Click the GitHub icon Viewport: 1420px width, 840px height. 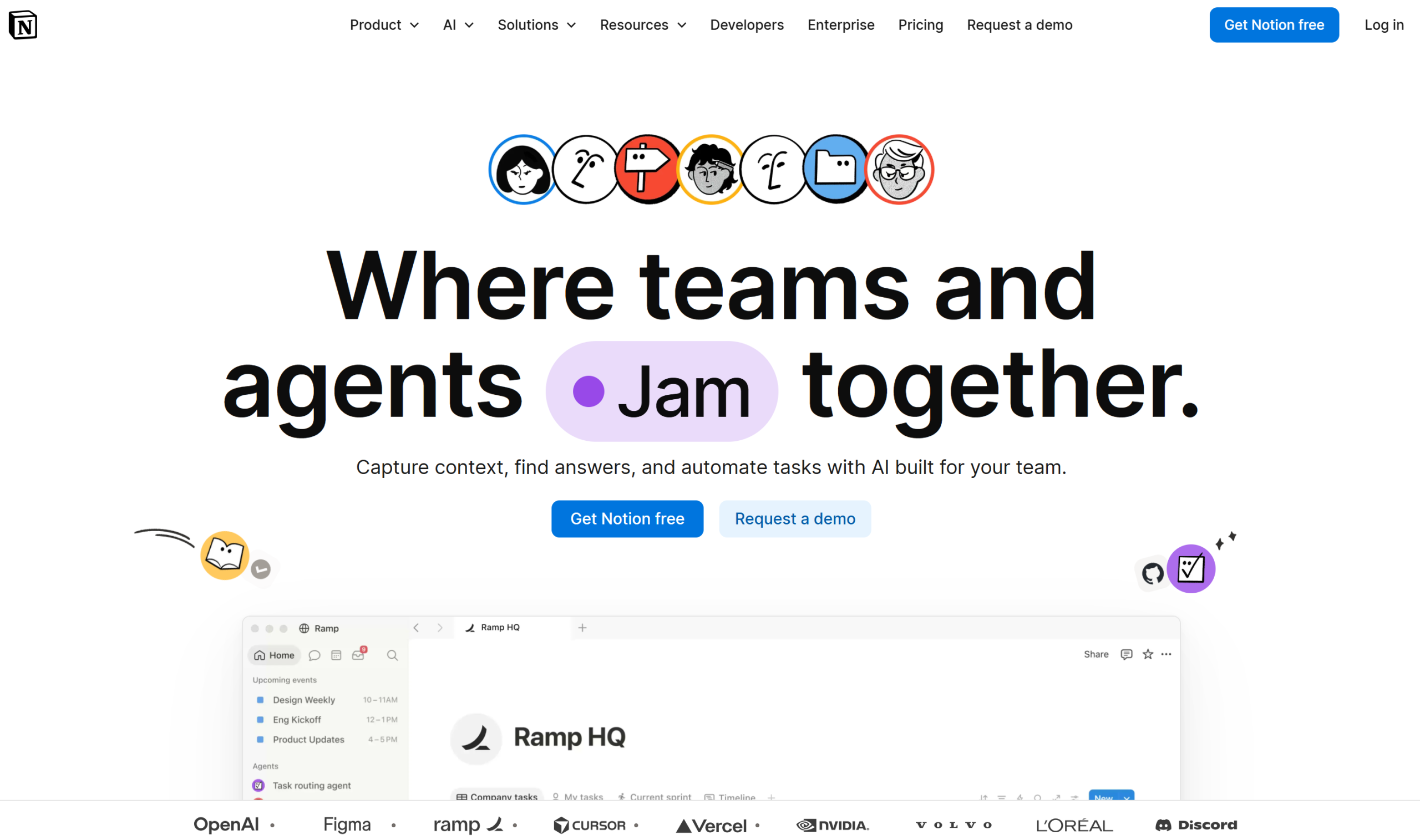click(1152, 573)
